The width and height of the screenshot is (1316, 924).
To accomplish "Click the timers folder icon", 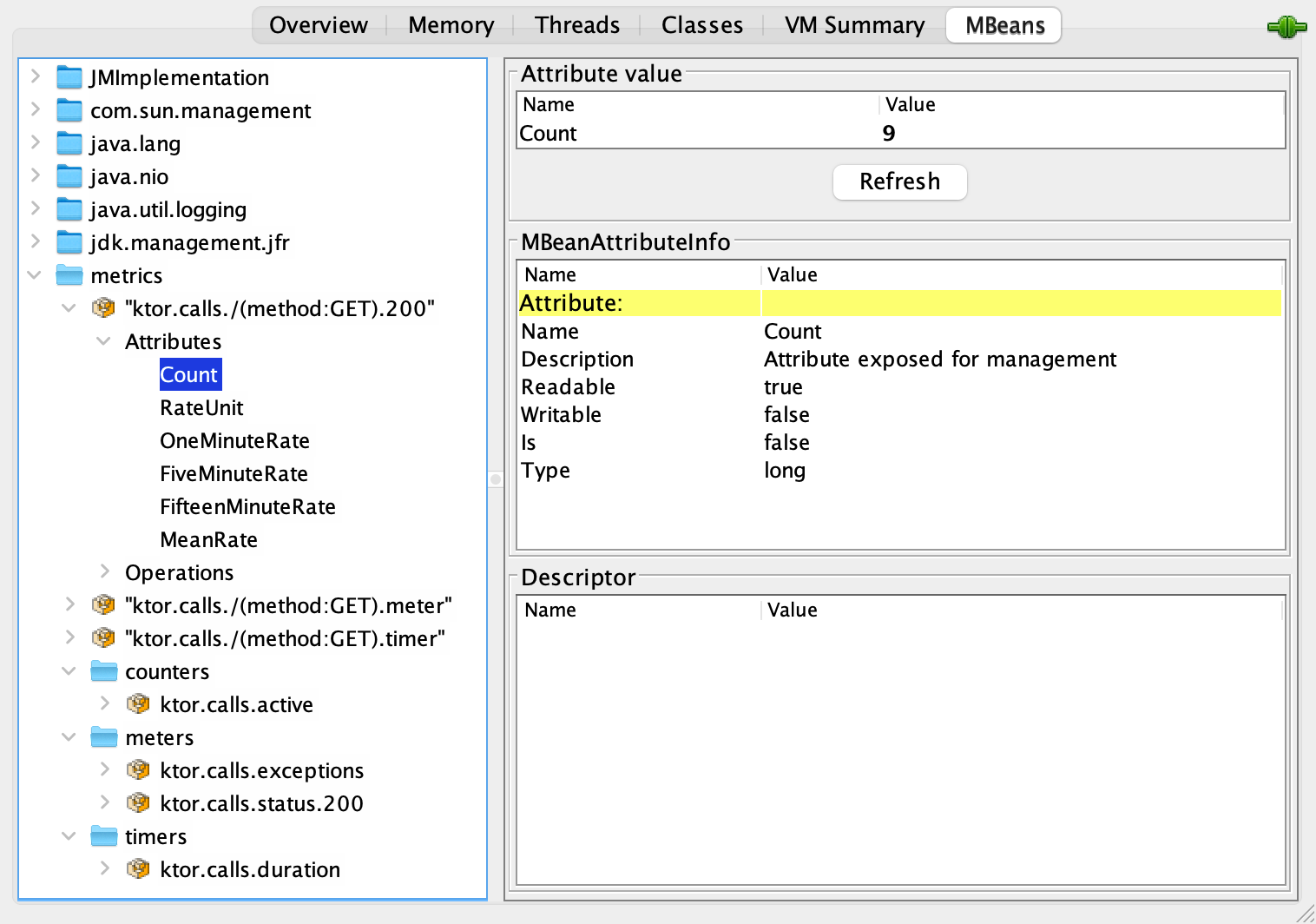I will pyautogui.click(x=103, y=835).
